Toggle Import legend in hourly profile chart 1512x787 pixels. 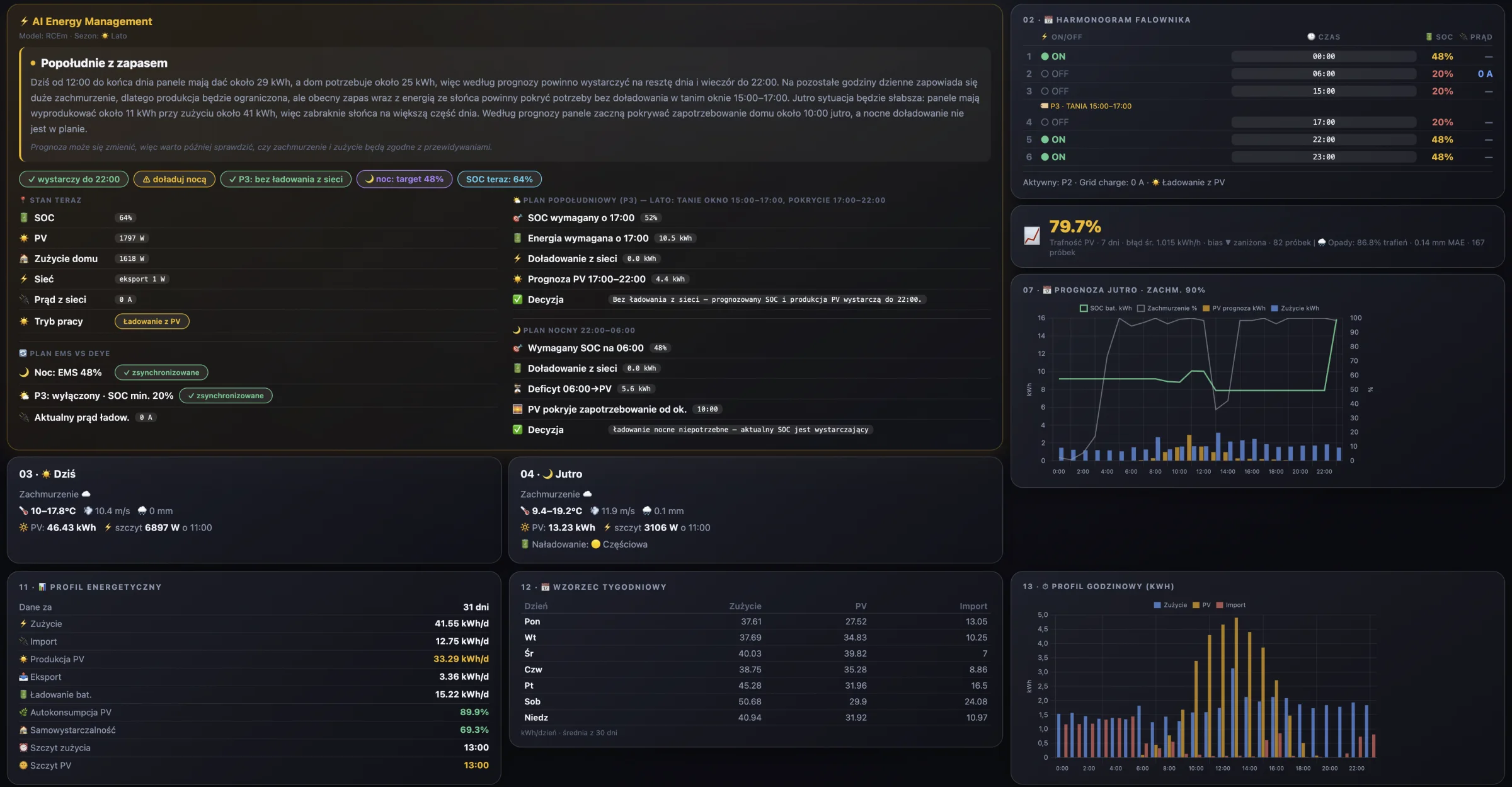tap(1231, 605)
